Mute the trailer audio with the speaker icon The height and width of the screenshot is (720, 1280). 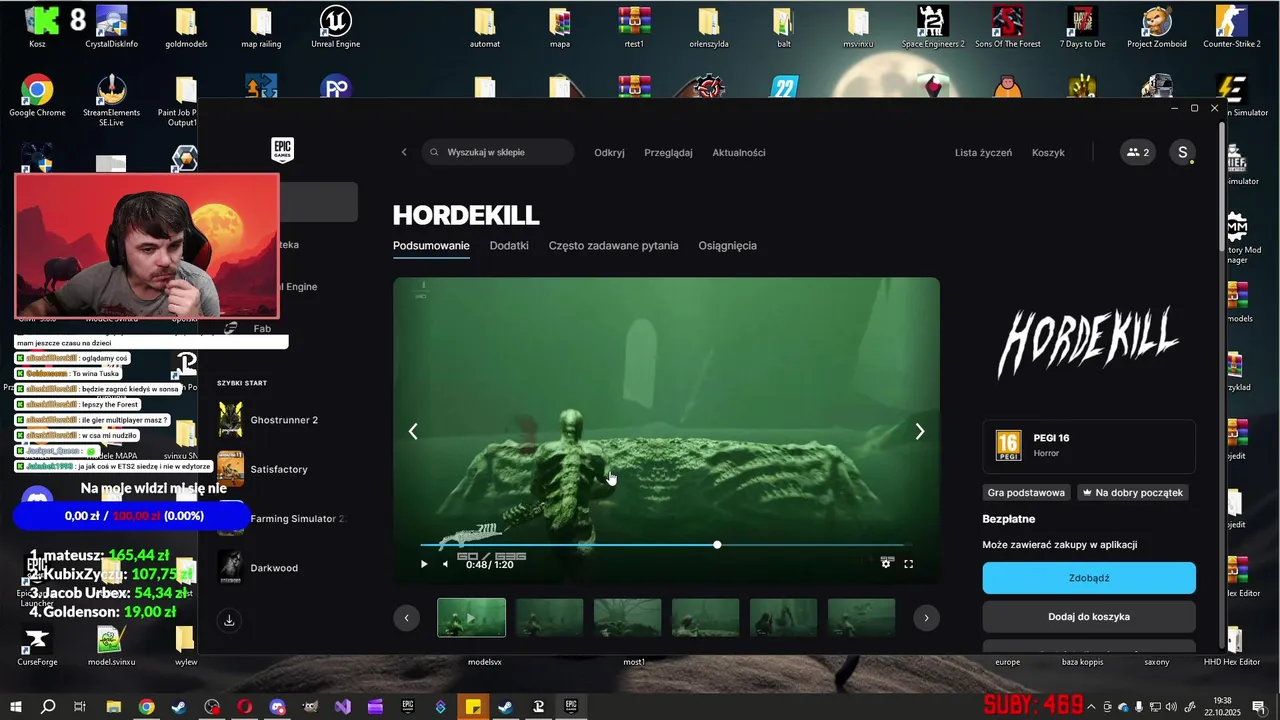coord(445,564)
